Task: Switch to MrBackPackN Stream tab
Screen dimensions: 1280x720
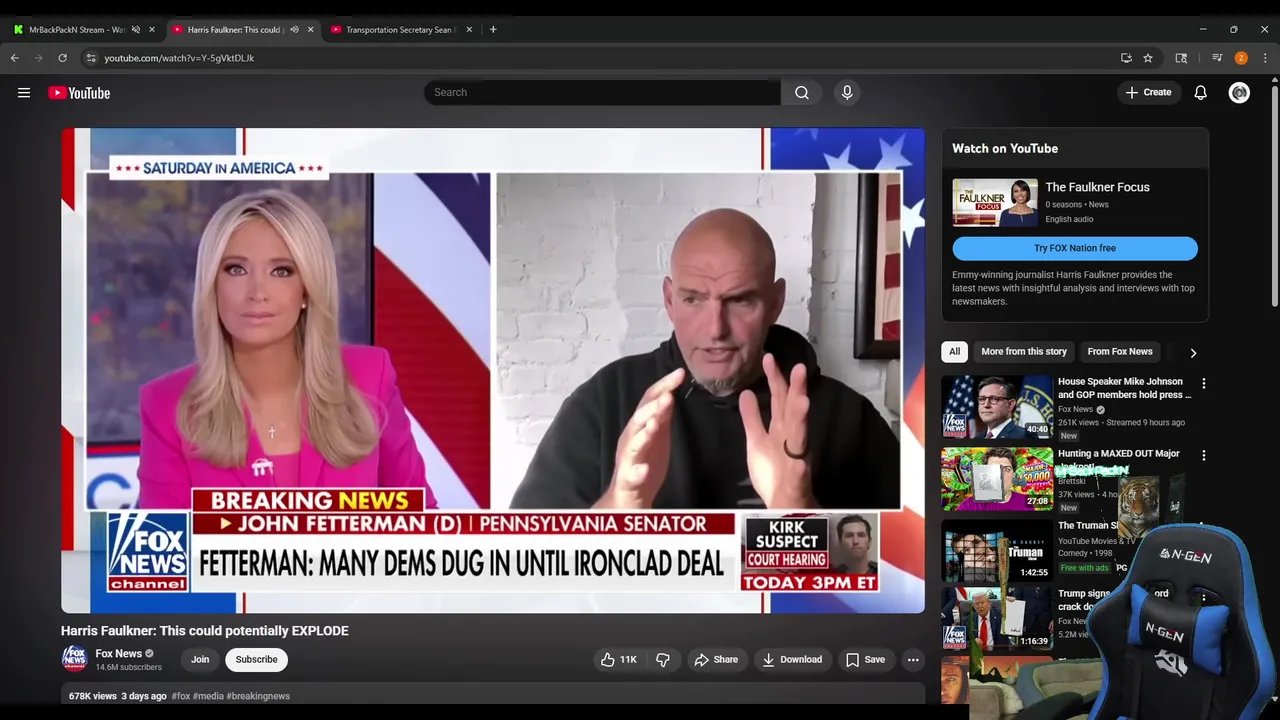Action: [x=77, y=29]
